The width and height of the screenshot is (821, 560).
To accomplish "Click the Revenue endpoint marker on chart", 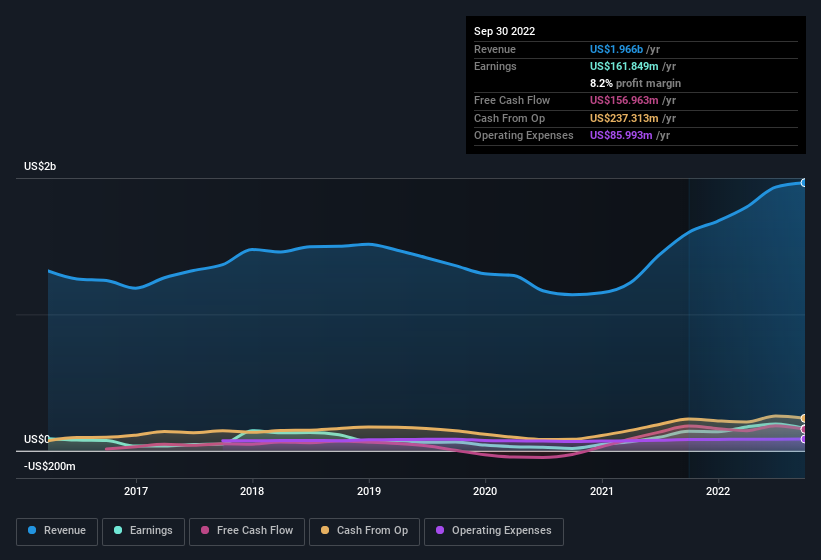I will coord(804,183).
